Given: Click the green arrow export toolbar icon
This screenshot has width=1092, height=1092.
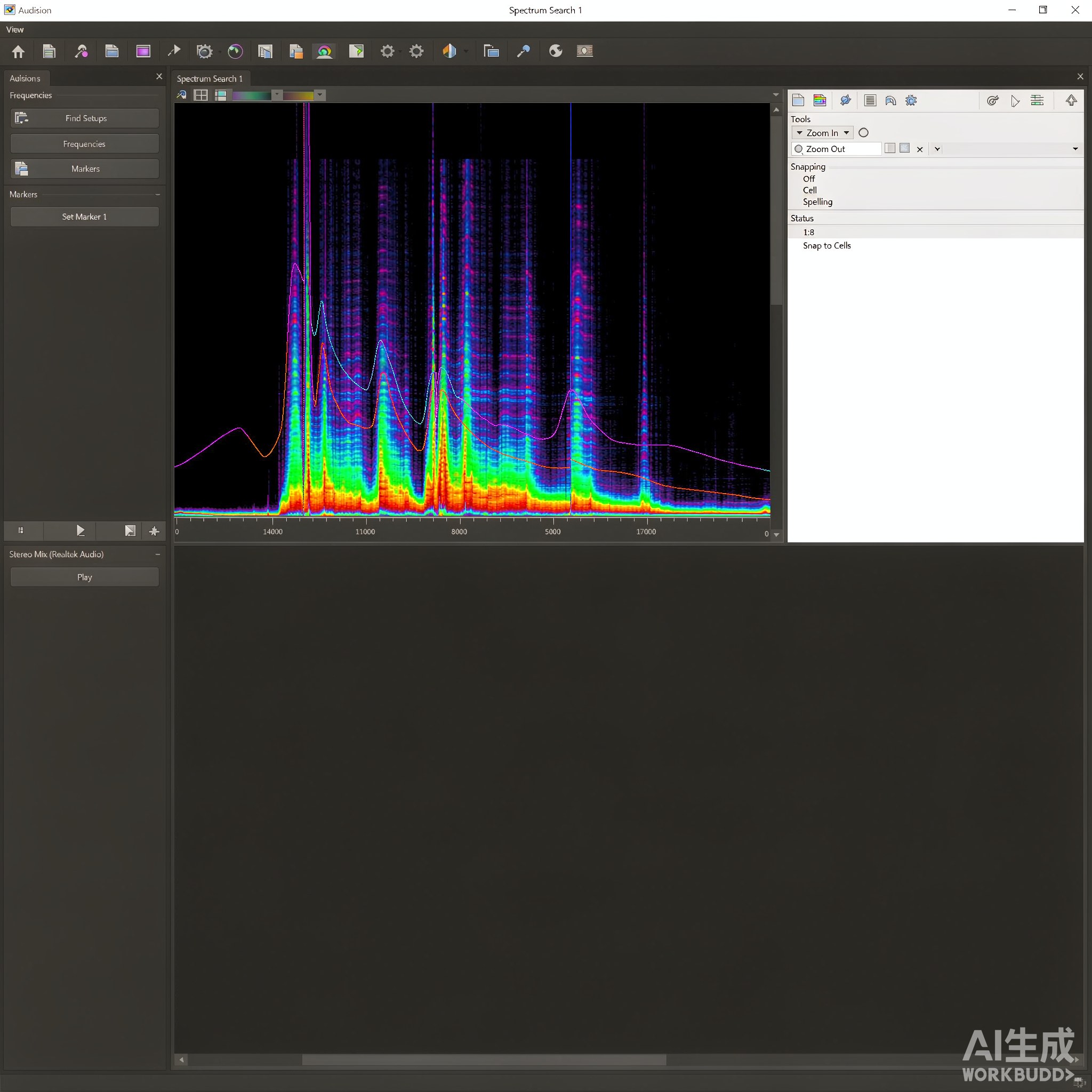Looking at the screenshot, I should click(x=356, y=51).
